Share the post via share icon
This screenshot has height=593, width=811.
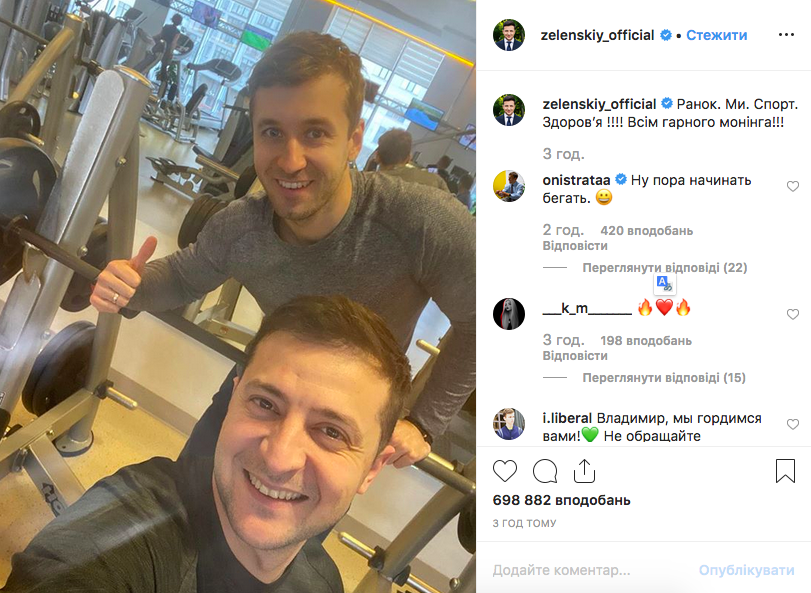pyautogui.click(x=584, y=471)
